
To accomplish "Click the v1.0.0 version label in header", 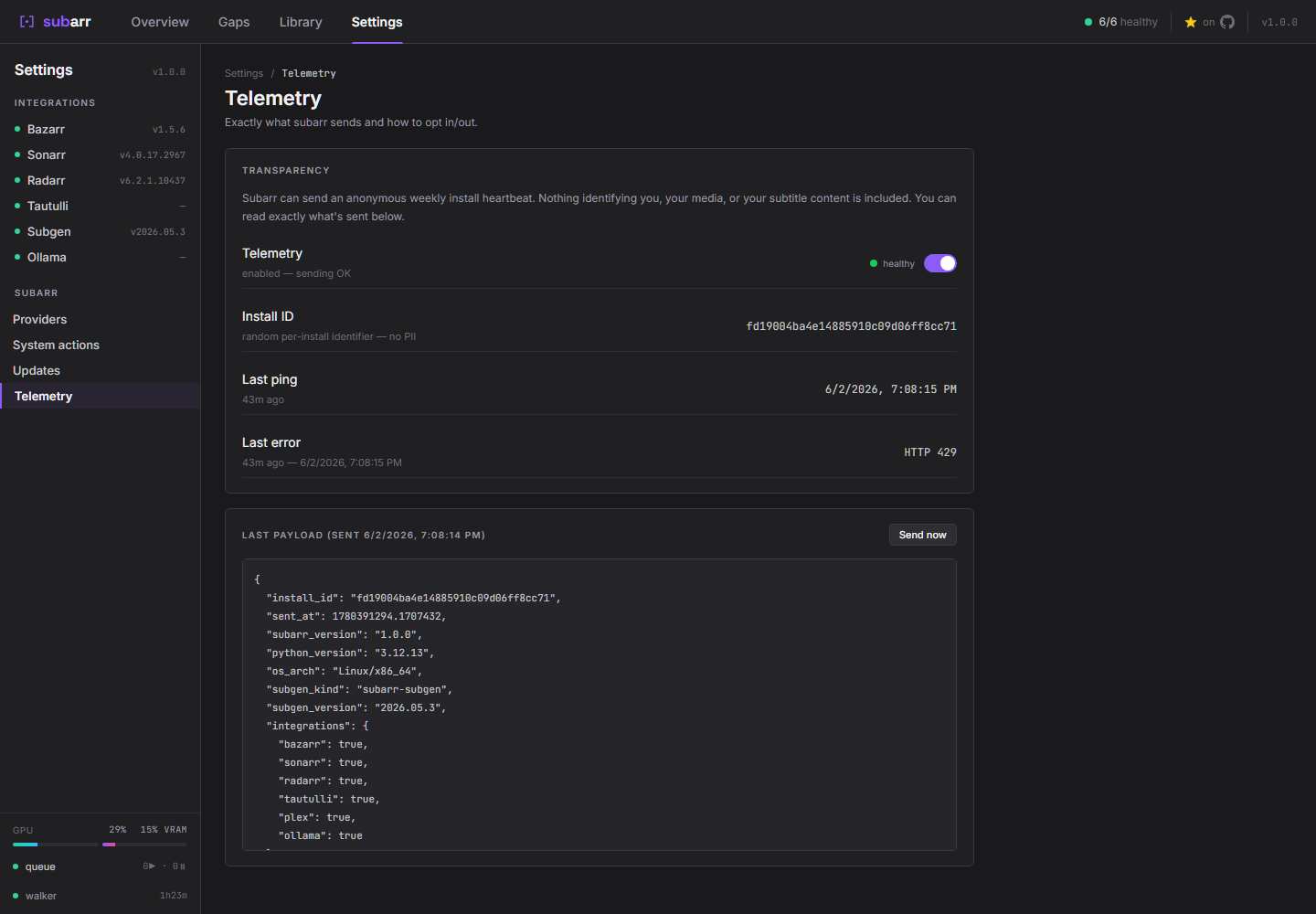I will point(1279,22).
